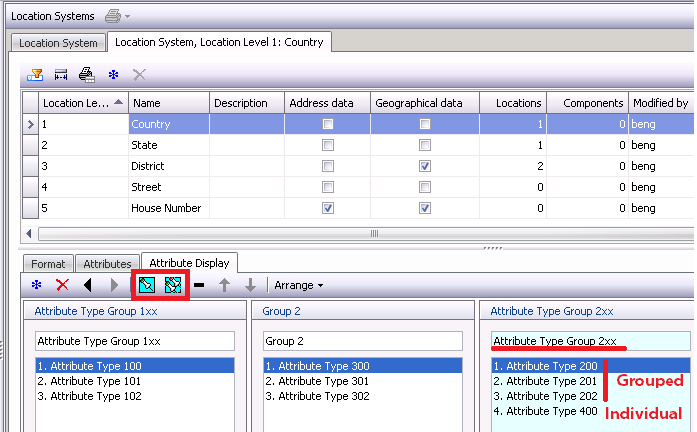The height and width of the screenshot is (432, 697).
Task: Move item down with down arrow
Action: click(250, 285)
